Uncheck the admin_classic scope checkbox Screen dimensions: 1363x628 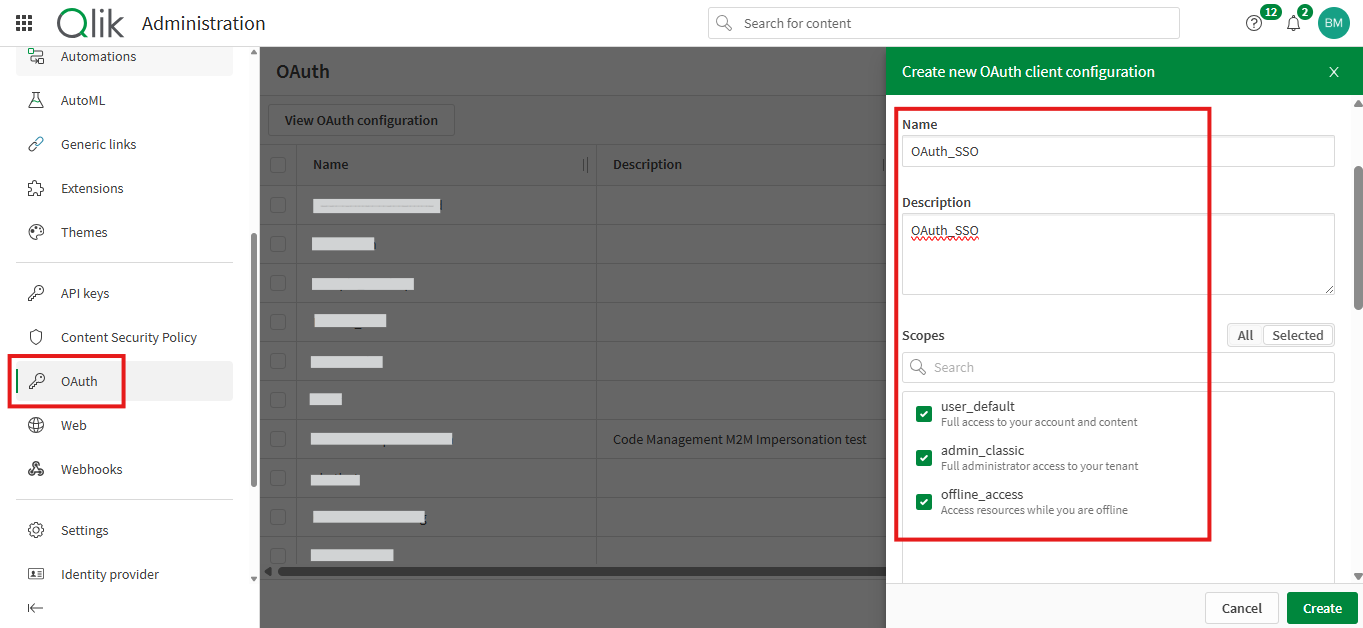pos(923,457)
